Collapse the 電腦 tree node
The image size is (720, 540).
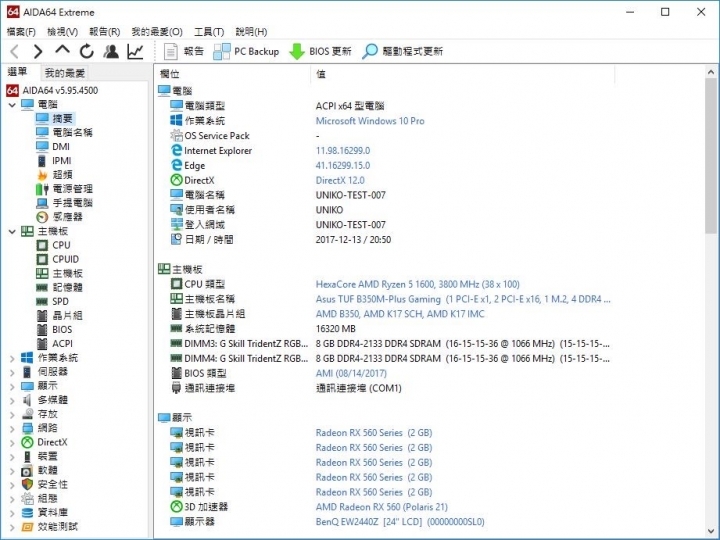pyautogui.click(x=12, y=105)
